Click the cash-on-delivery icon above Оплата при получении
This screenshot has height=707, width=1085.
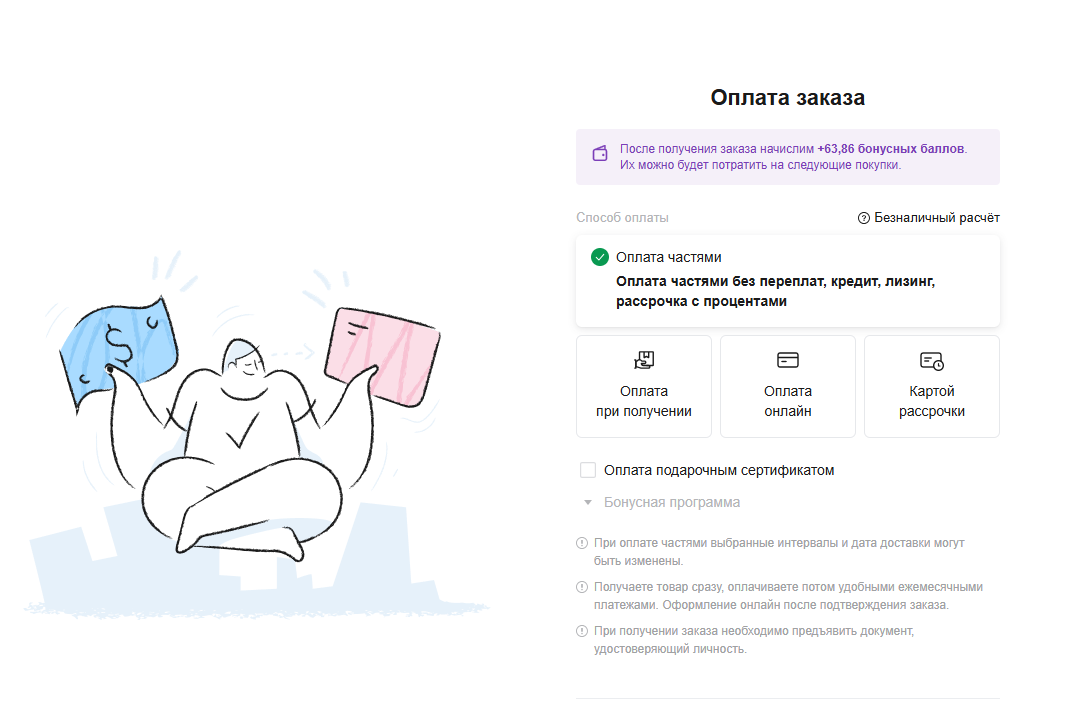(644, 360)
